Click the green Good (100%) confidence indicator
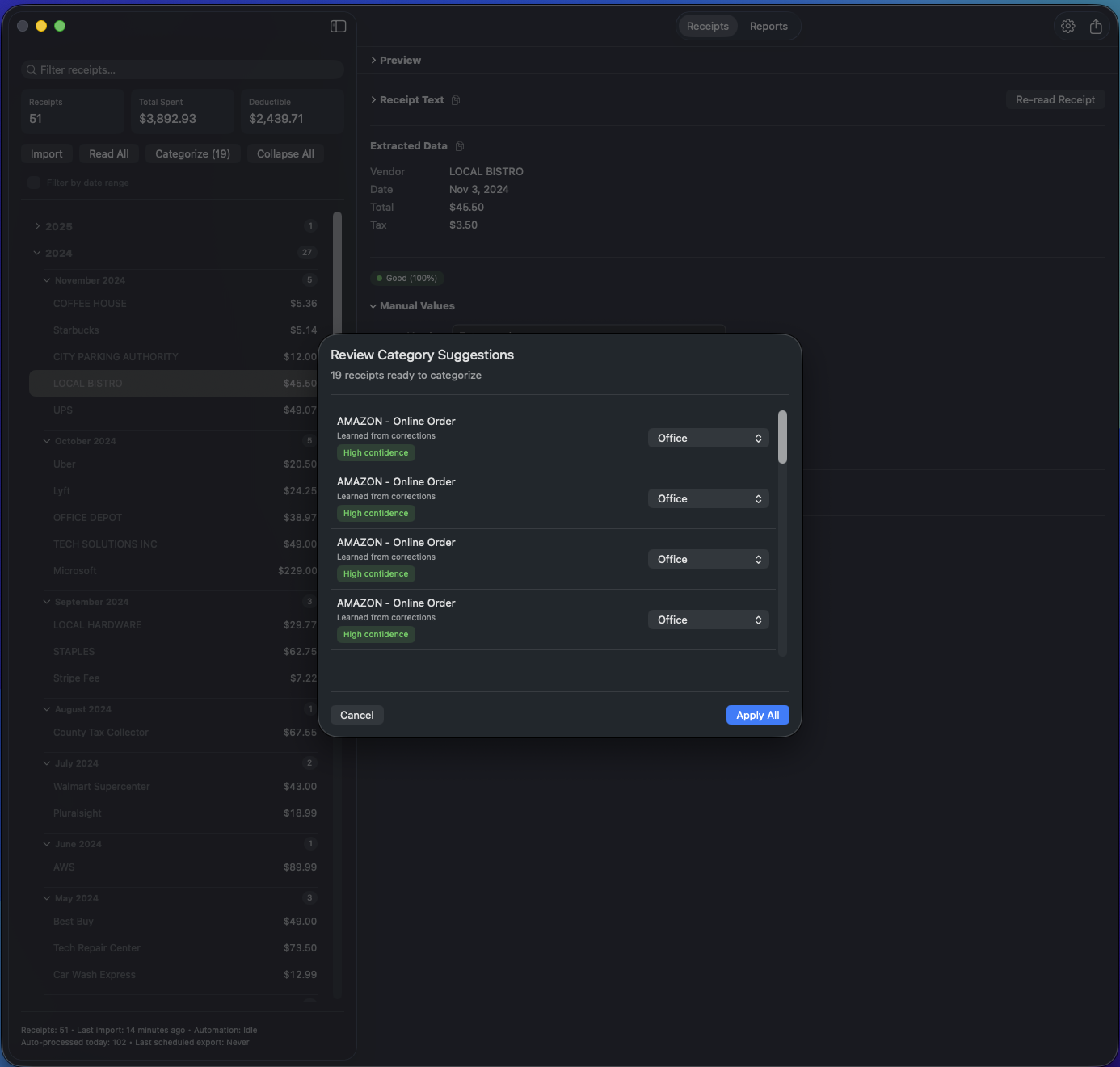 407,278
